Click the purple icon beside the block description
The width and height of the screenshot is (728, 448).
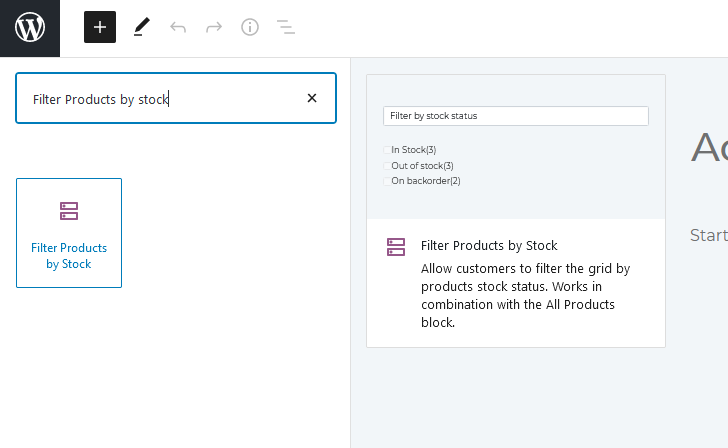coord(396,247)
